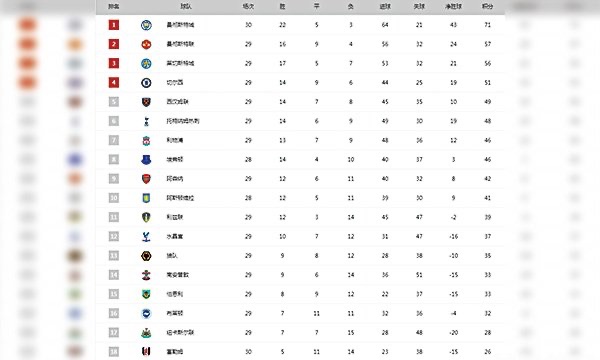Viewport: 600px width, 360px height.
Task: Click the red rank 1 badge
Action: pyautogui.click(x=114, y=25)
